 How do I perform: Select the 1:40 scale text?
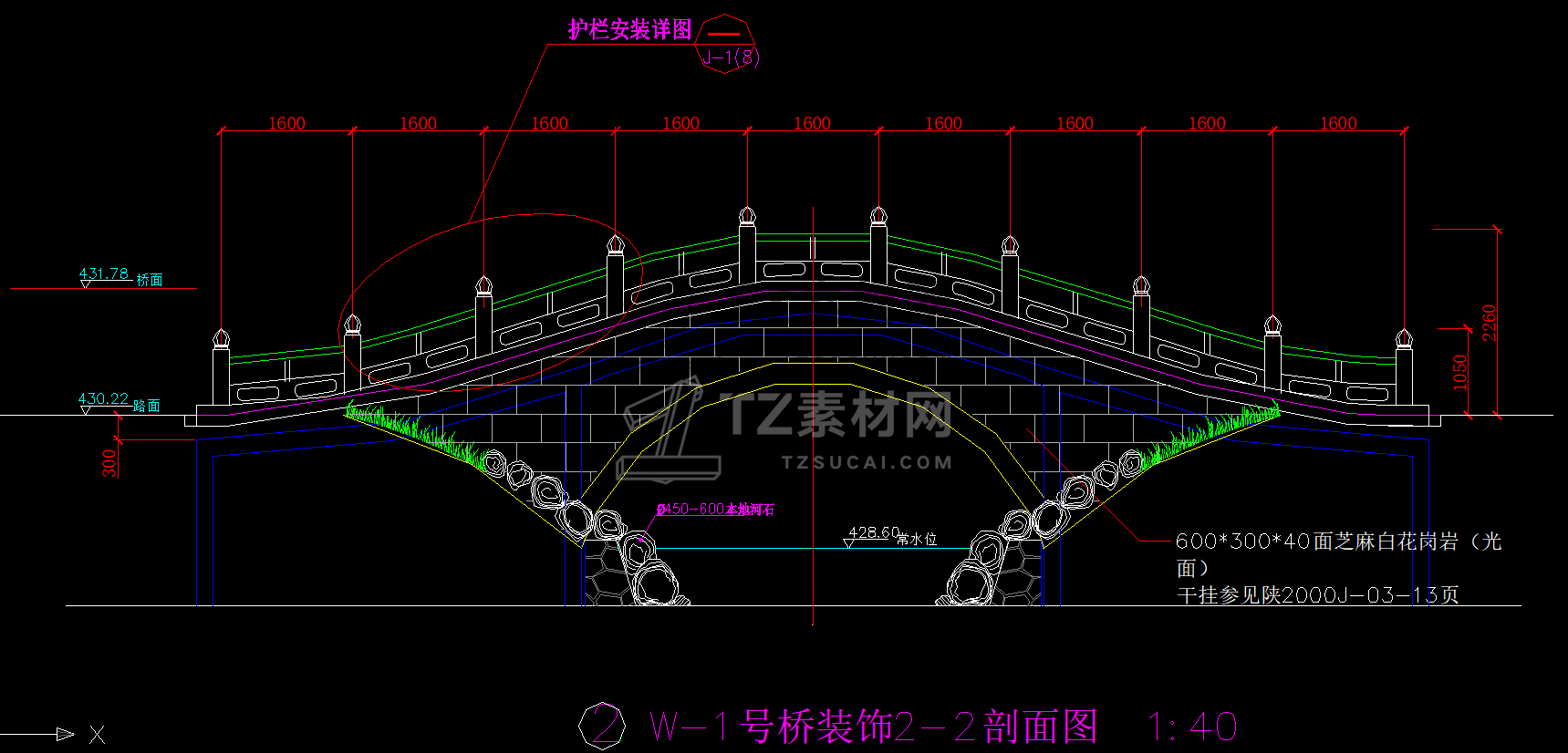tap(1193, 727)
